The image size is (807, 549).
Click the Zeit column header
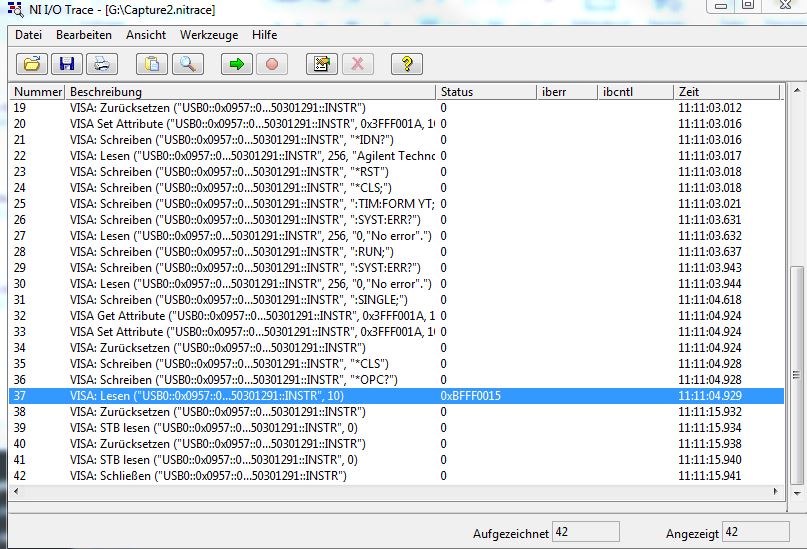(x=727, y=92)
